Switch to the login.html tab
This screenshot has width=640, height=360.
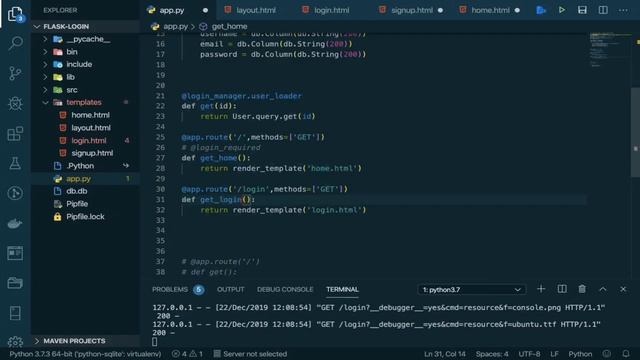click(331, 10)
